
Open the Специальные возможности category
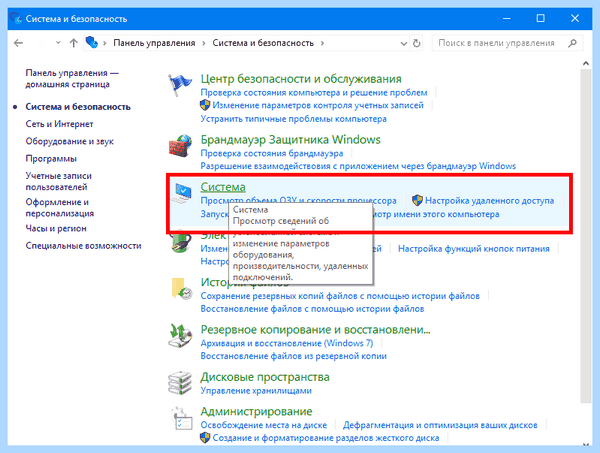coord(83,246)
